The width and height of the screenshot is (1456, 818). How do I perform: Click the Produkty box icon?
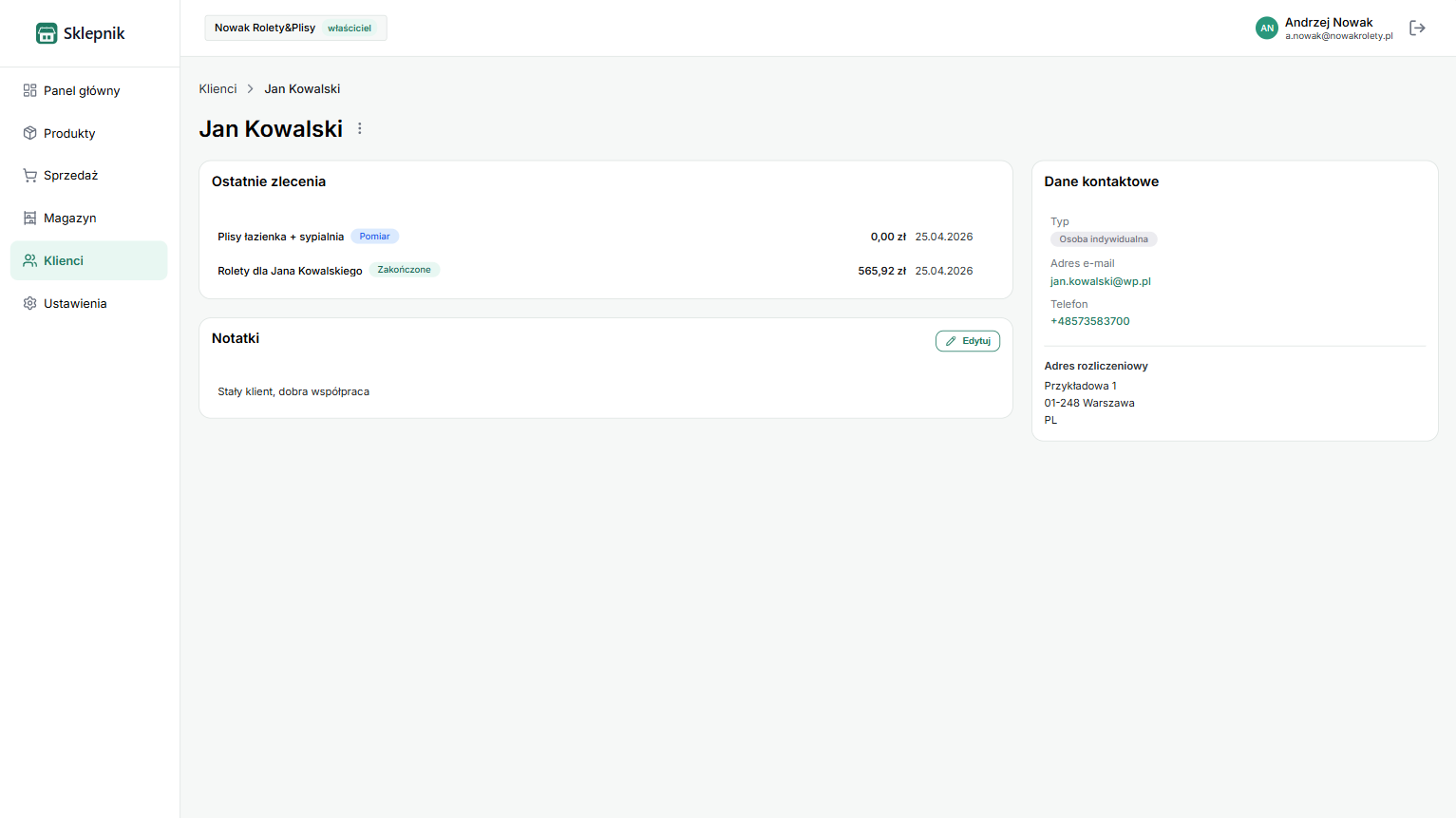click(29, 133)
